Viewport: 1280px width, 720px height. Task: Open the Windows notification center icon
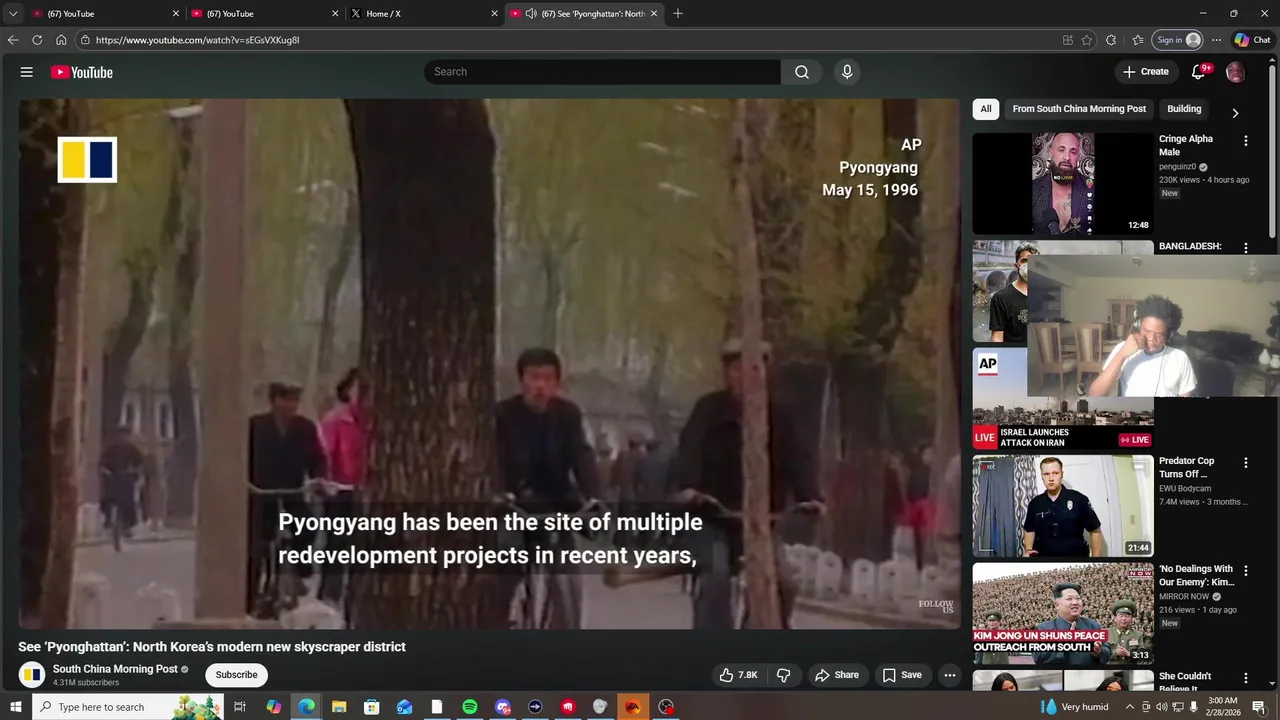(x=1259, y=707)
